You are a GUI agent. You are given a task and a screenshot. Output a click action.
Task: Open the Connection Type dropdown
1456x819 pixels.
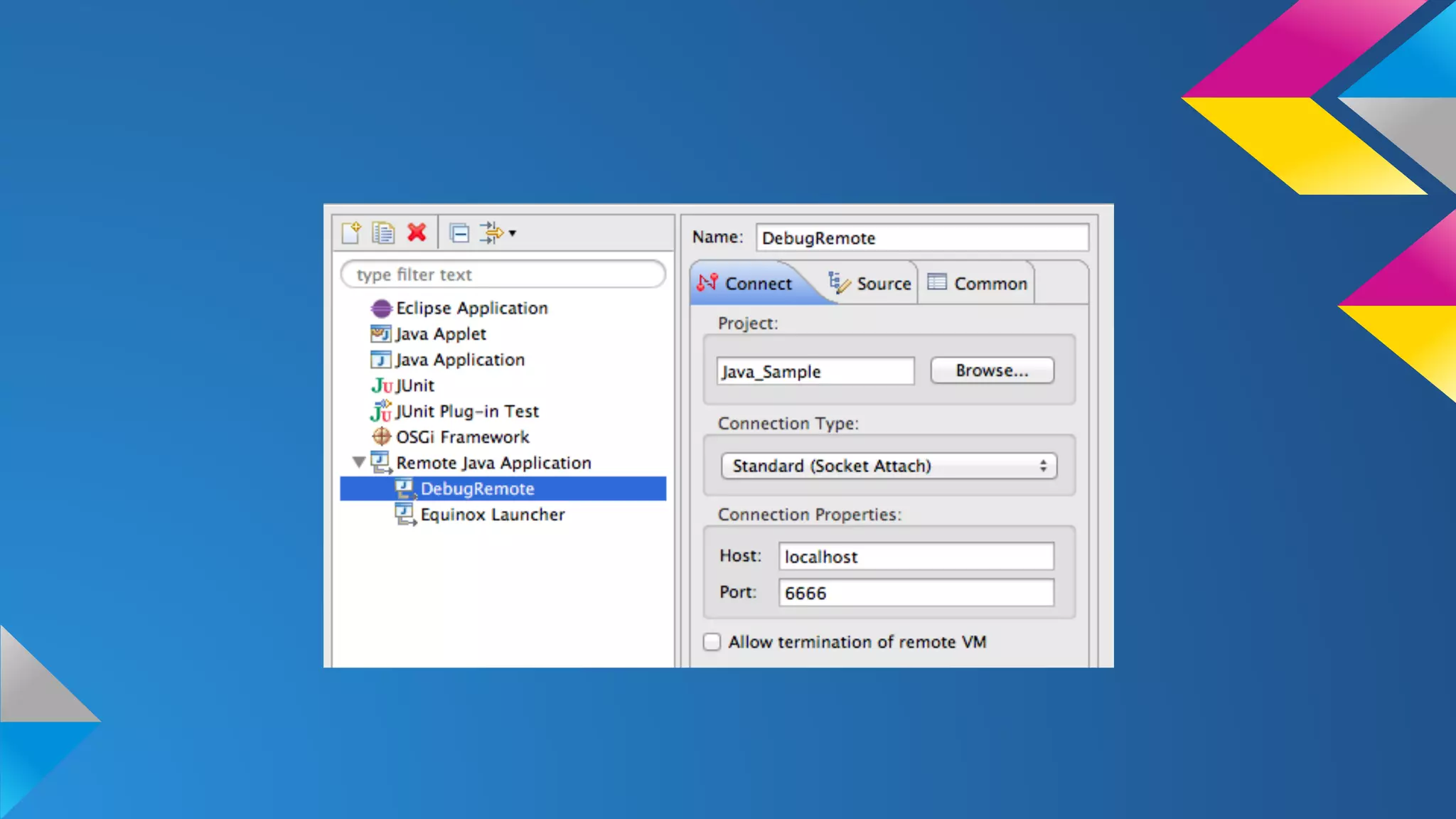[889, 466]
